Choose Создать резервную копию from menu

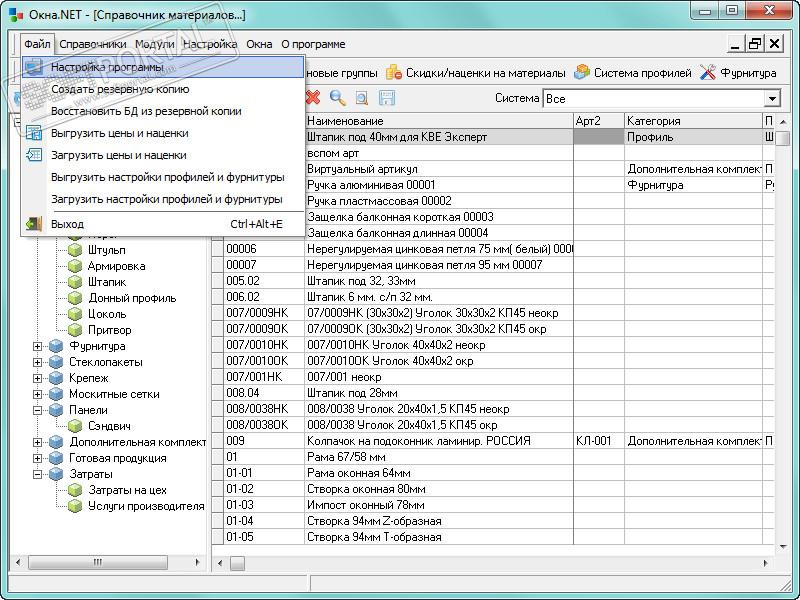[x=120, y=89]
